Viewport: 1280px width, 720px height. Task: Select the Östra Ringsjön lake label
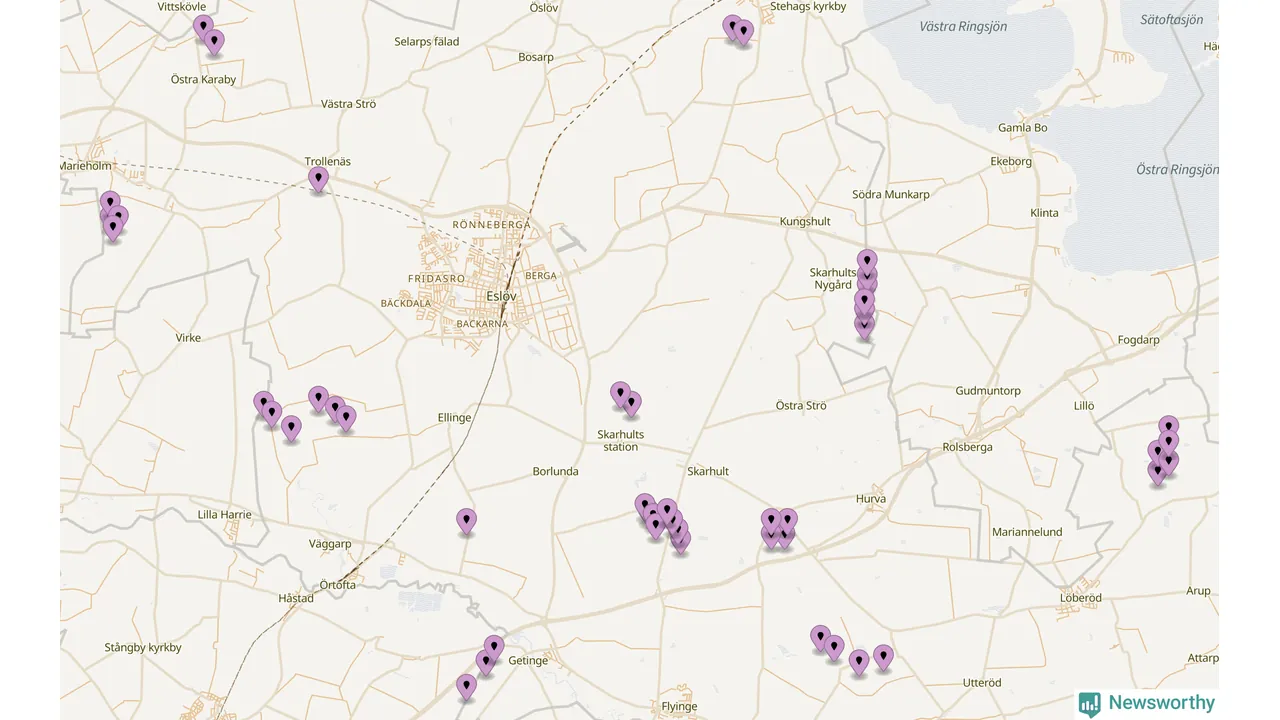click(1177, 170)
